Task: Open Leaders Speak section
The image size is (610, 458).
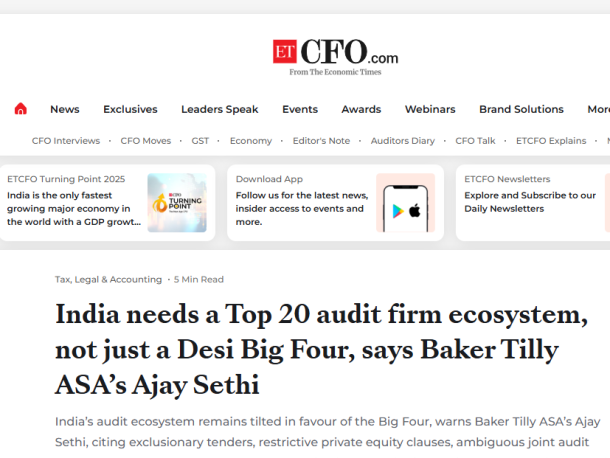Action: point(220,109)
